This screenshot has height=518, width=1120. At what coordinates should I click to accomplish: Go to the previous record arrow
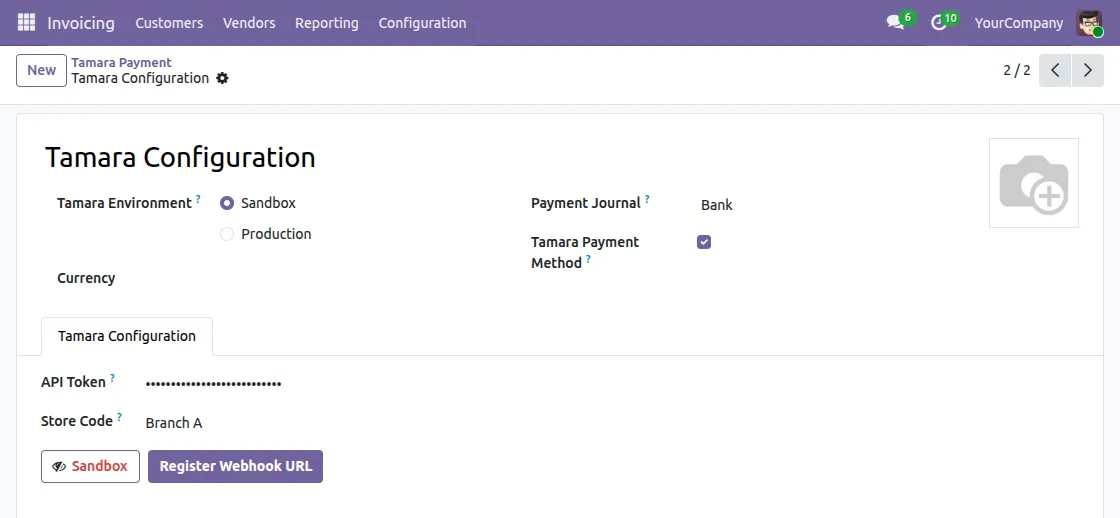coord(1055,70)
